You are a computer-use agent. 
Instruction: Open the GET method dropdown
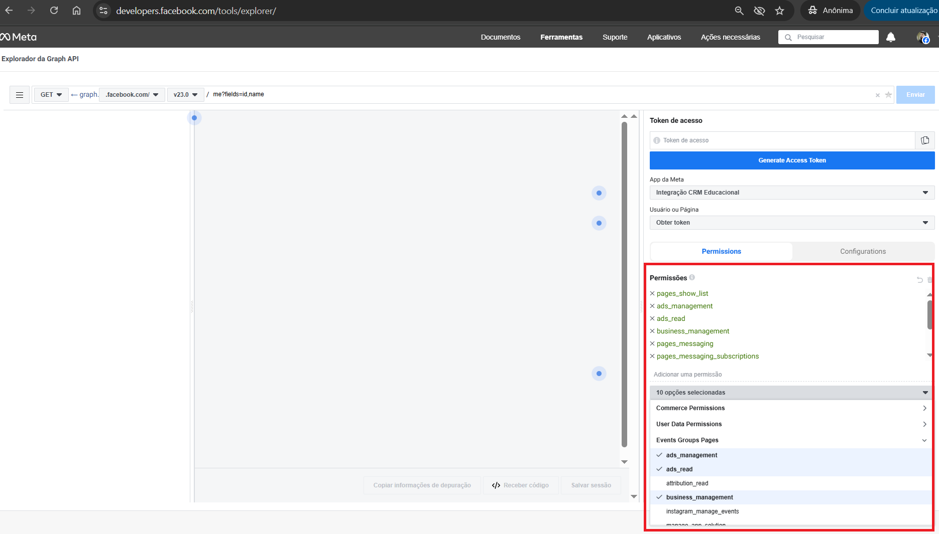point(51,95)
